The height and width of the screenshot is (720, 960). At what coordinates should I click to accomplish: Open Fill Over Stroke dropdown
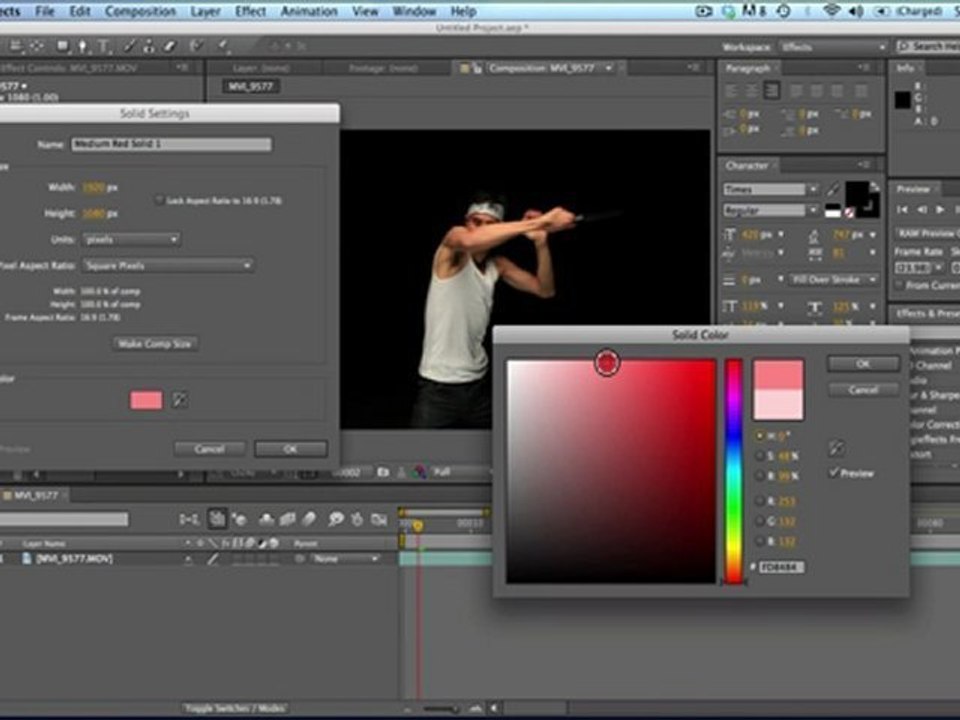833,280
